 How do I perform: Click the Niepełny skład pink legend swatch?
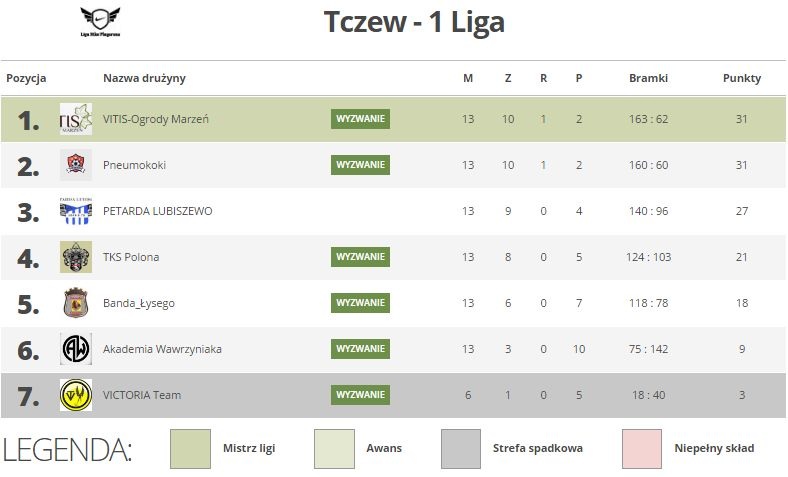pyautogui.click(x=642, y=449)
